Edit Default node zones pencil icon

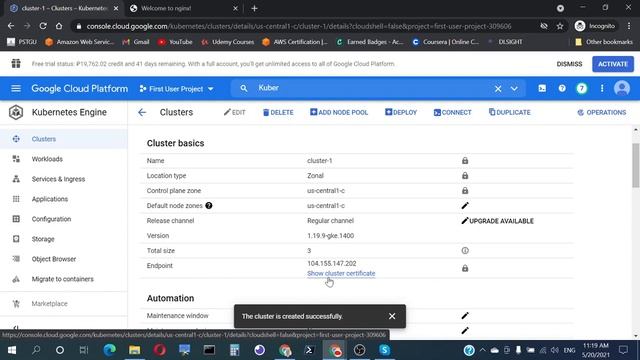click(465, 206)
